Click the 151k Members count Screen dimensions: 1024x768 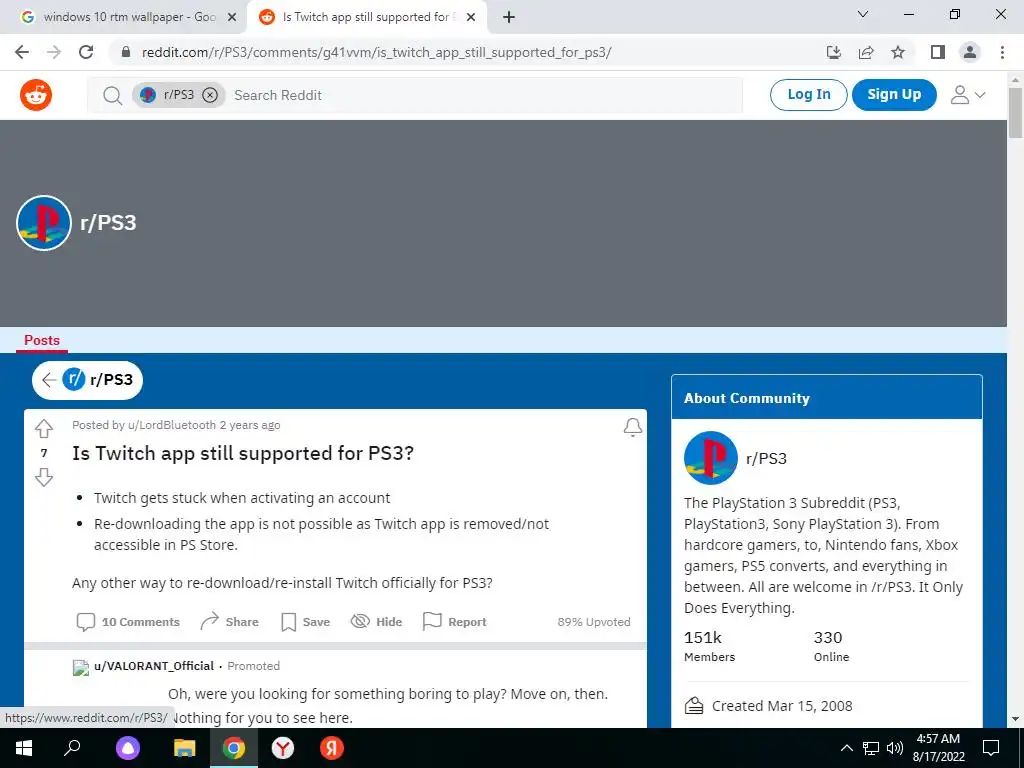tap(709, 646)
